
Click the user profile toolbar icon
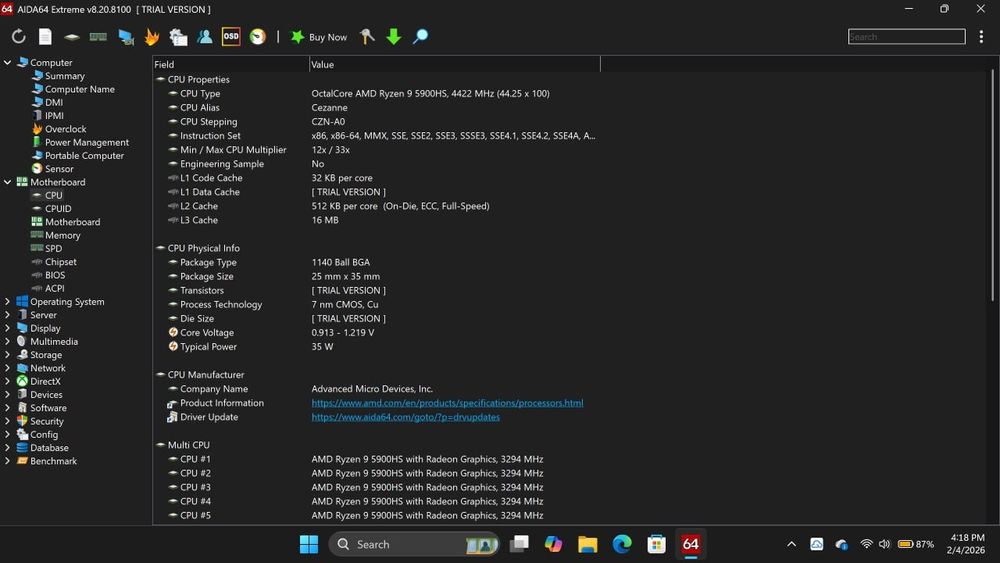205,37
